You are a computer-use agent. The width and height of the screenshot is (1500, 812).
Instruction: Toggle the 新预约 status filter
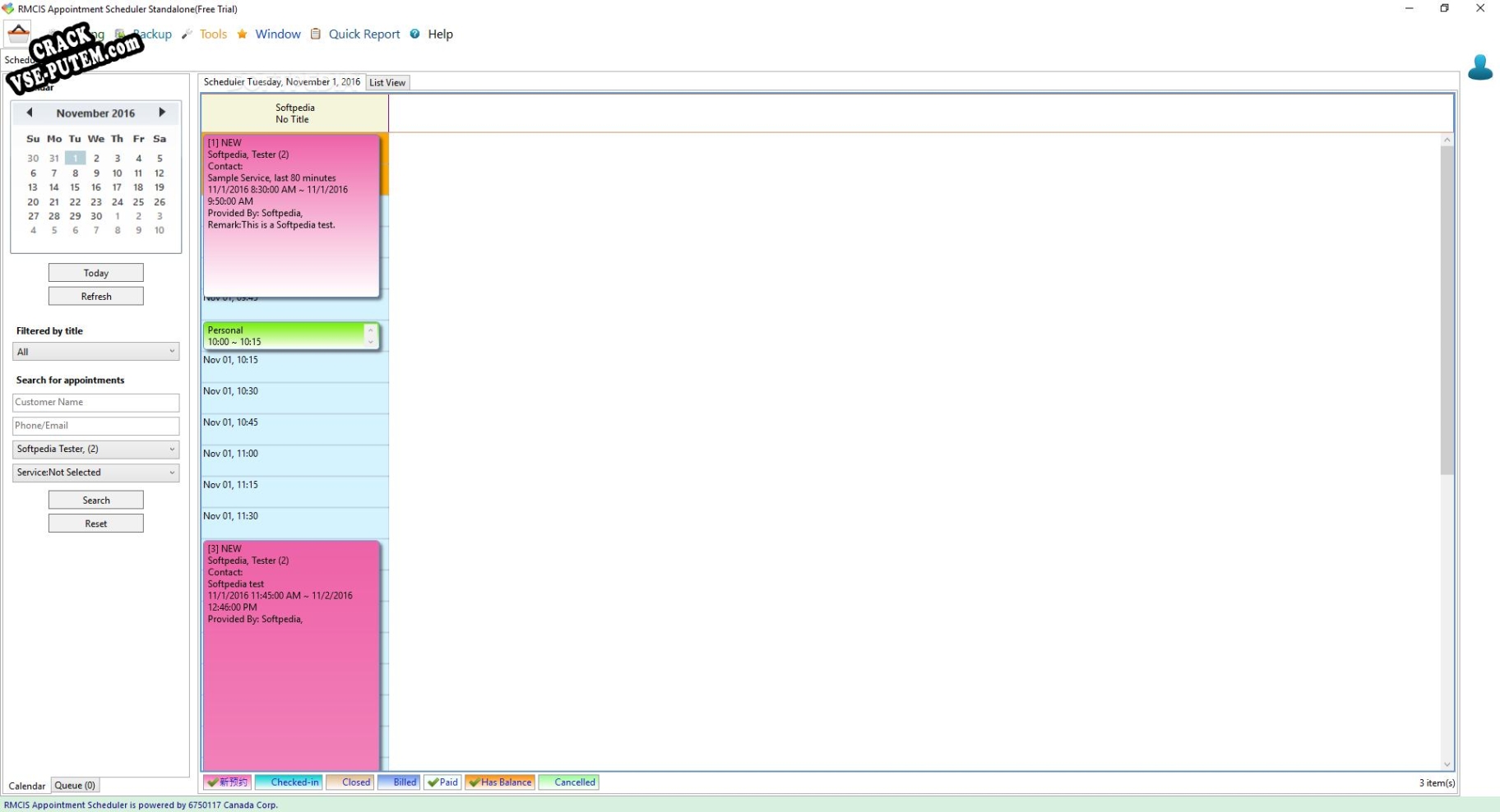228,782
